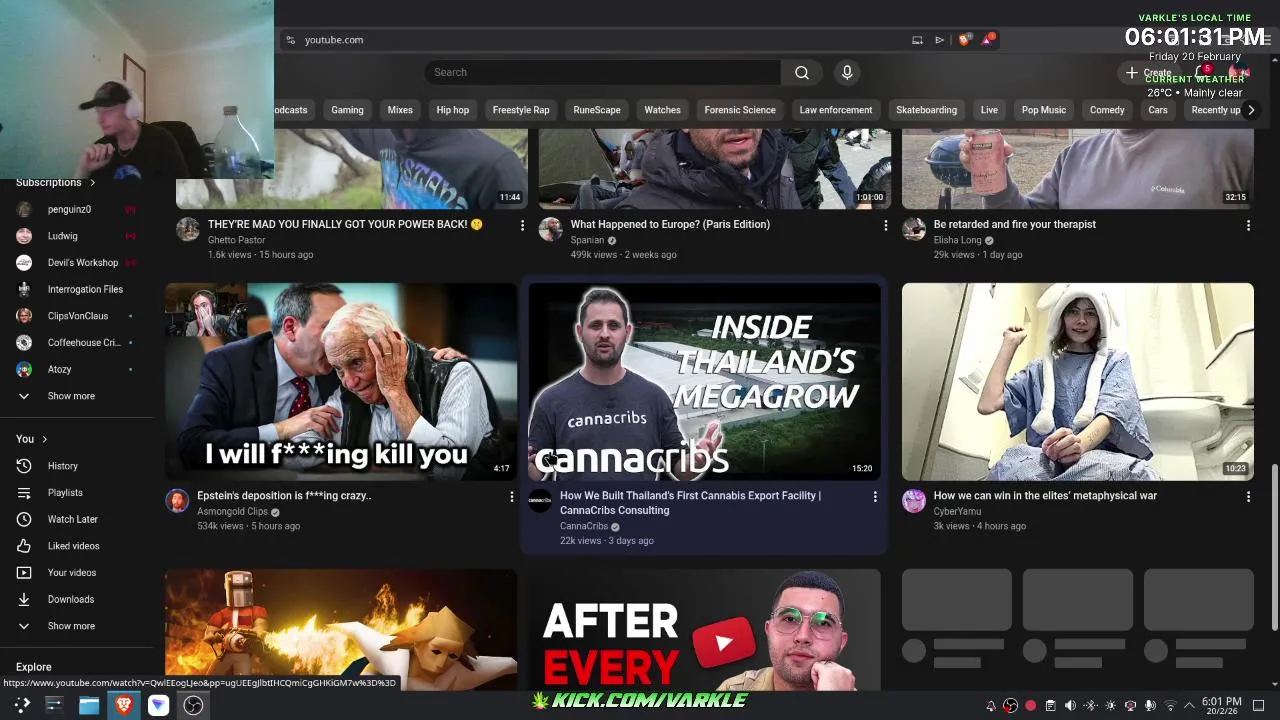
Task: Open Elisha Long channel avatar
Action: [x=914, y=229]
